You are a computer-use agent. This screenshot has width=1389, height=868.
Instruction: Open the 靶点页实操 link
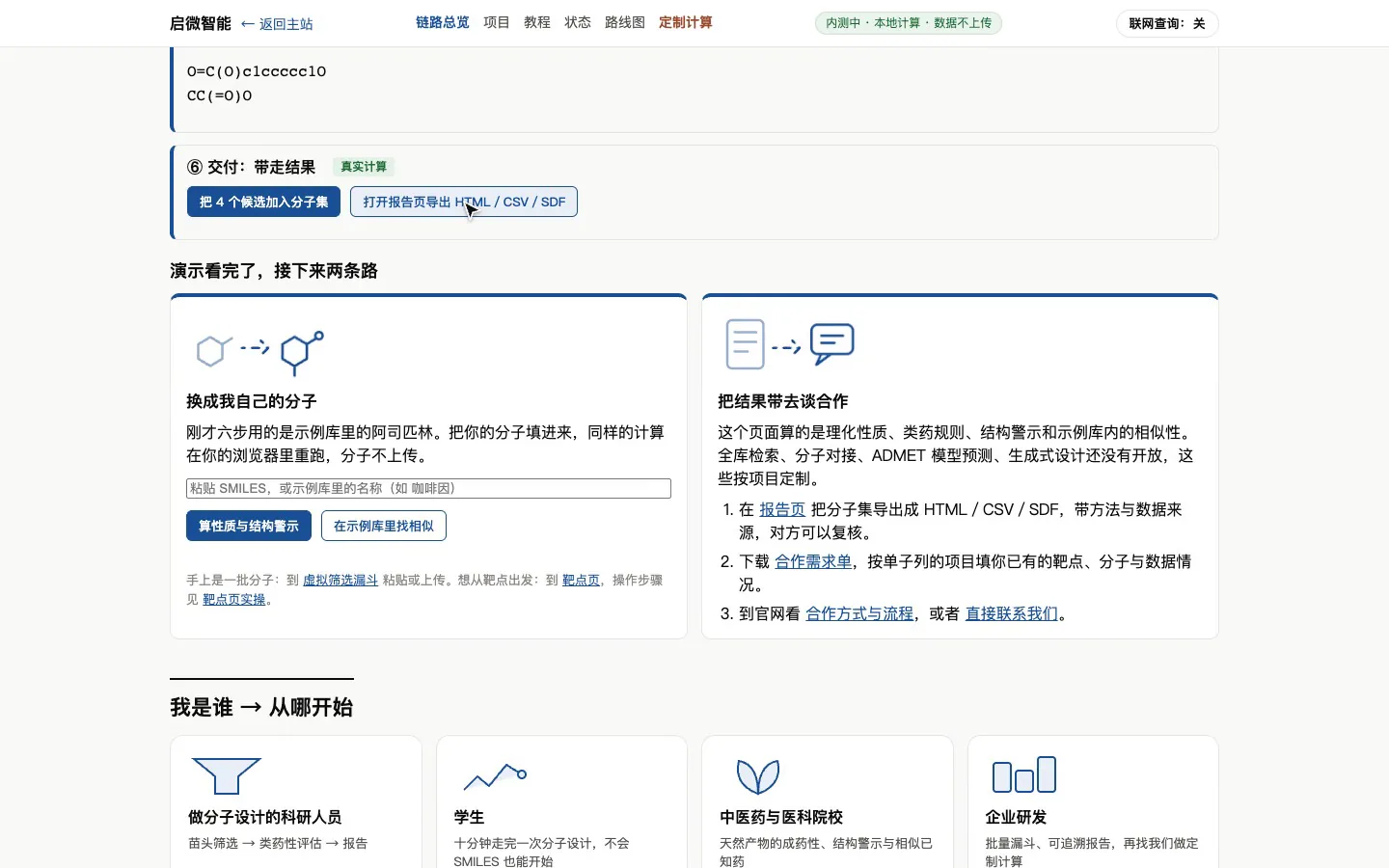tap(233, 600)
